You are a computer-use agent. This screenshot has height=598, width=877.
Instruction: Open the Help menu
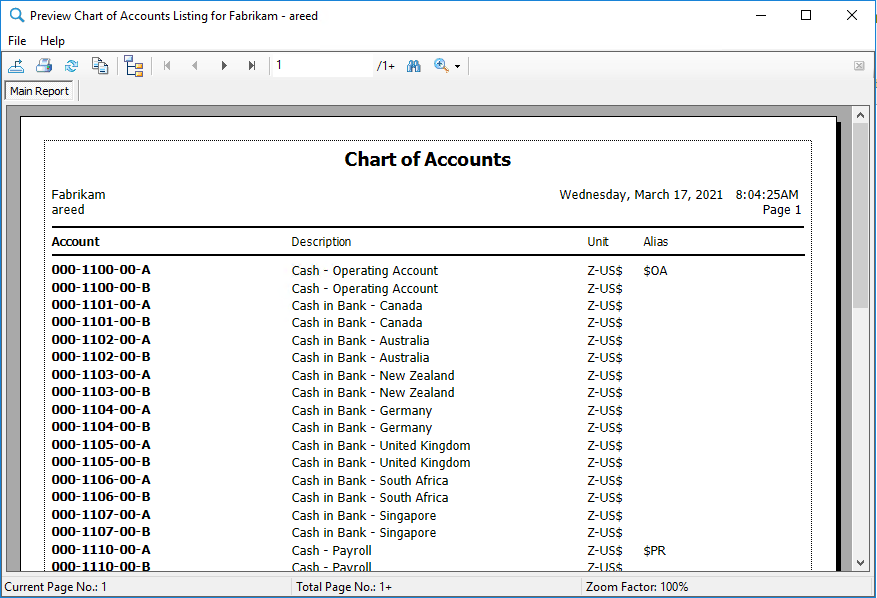52,41
